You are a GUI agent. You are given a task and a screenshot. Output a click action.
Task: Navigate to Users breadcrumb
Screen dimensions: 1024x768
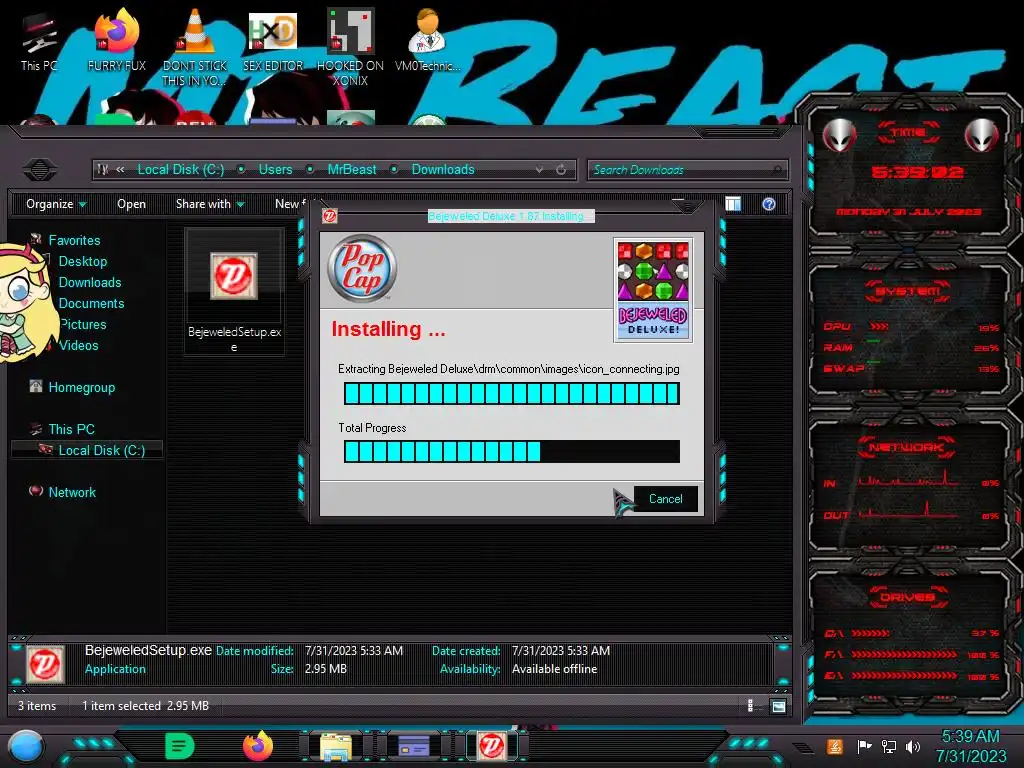point(276,169)
